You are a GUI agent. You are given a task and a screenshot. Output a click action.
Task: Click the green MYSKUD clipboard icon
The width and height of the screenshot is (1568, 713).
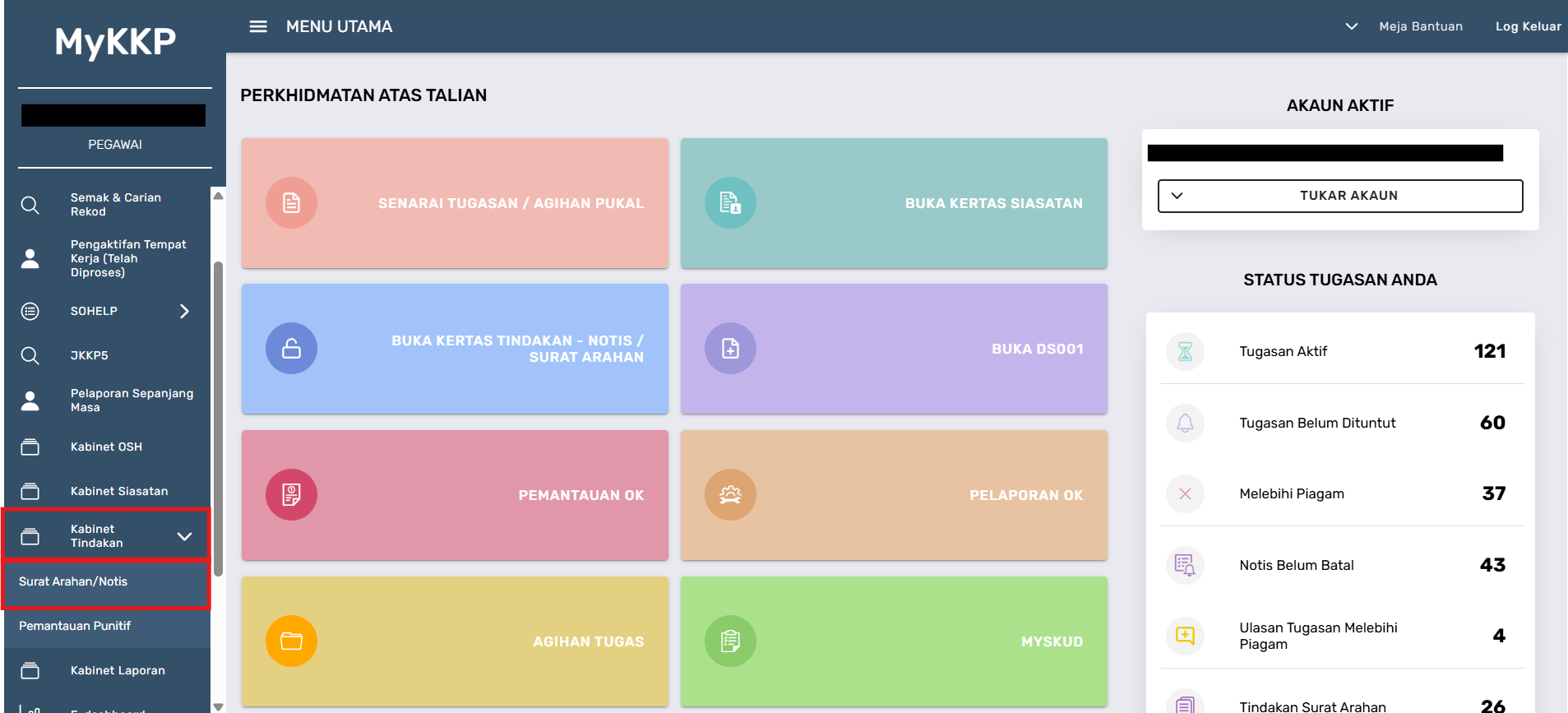730,641
